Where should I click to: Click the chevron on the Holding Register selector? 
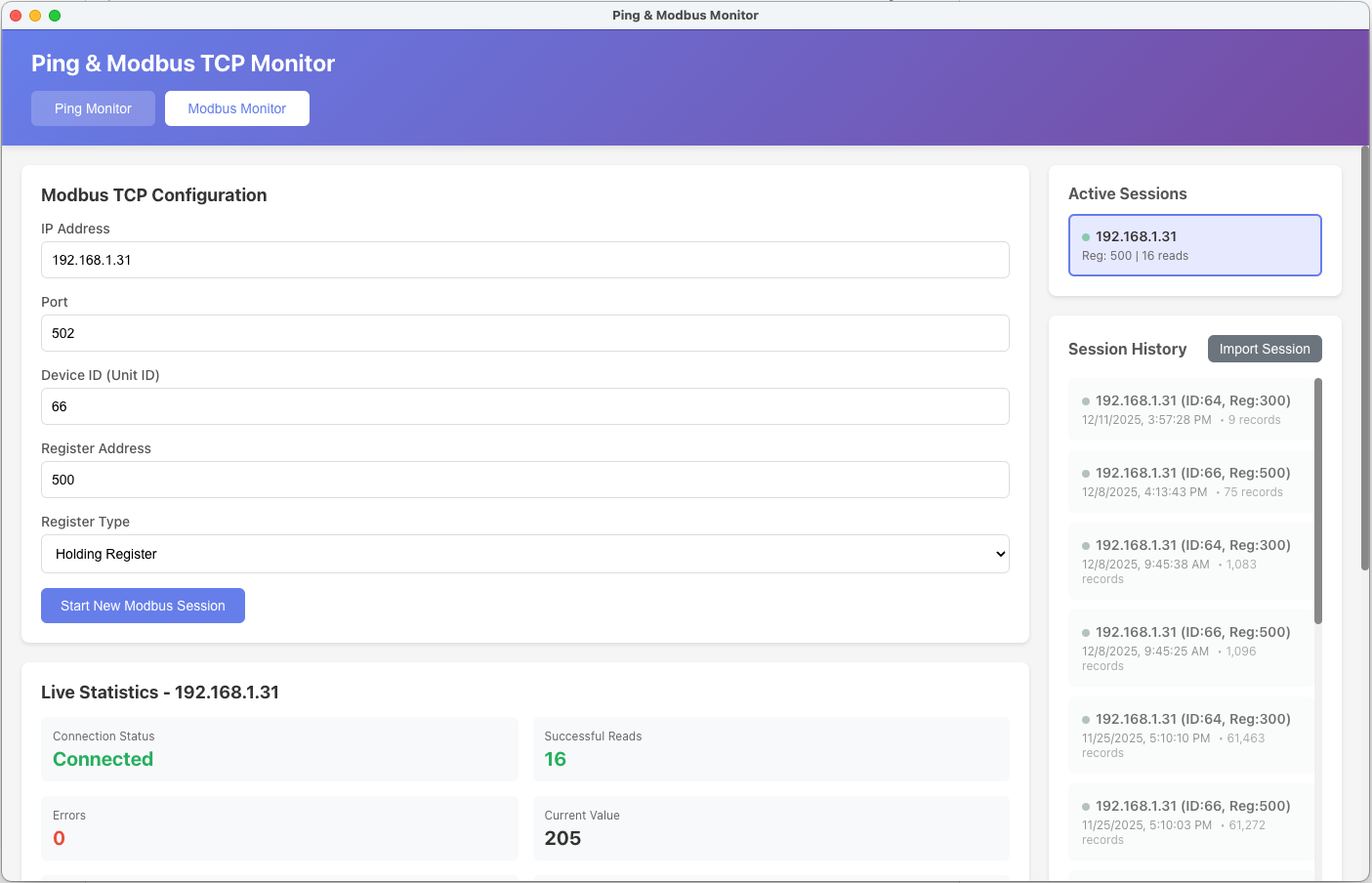click(x=1000, y=554)
